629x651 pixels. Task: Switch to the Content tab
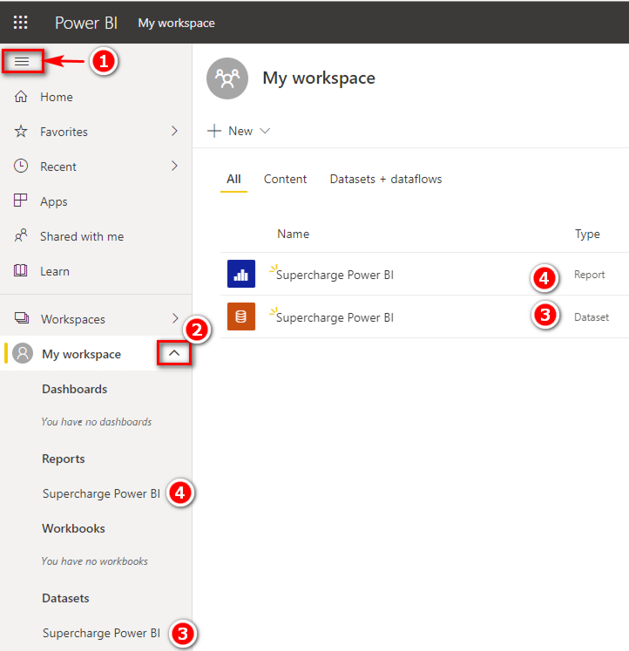pyautogui.click(x=285, y=179)
